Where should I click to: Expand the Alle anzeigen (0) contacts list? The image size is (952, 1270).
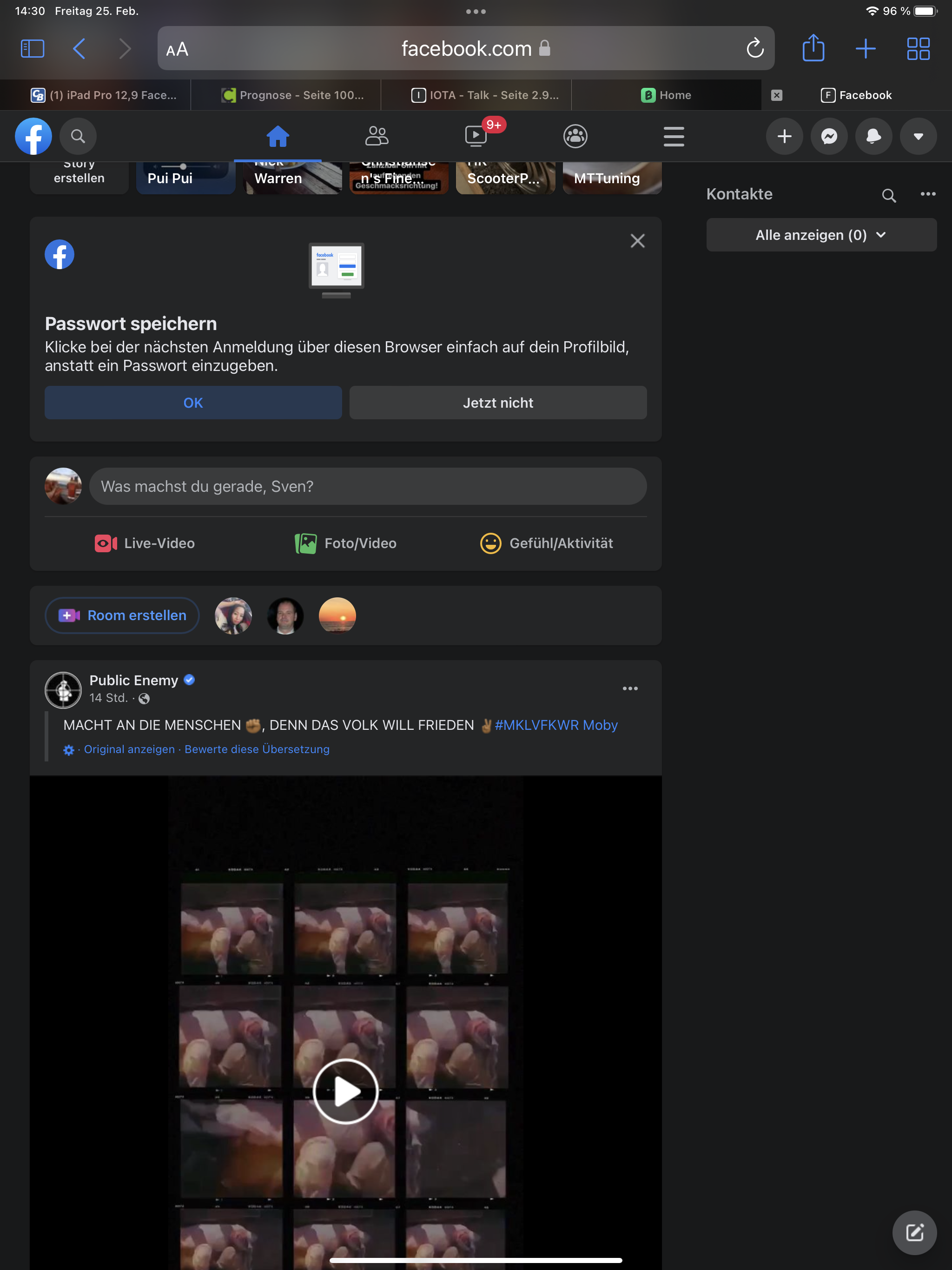click(x=821, y=235)
